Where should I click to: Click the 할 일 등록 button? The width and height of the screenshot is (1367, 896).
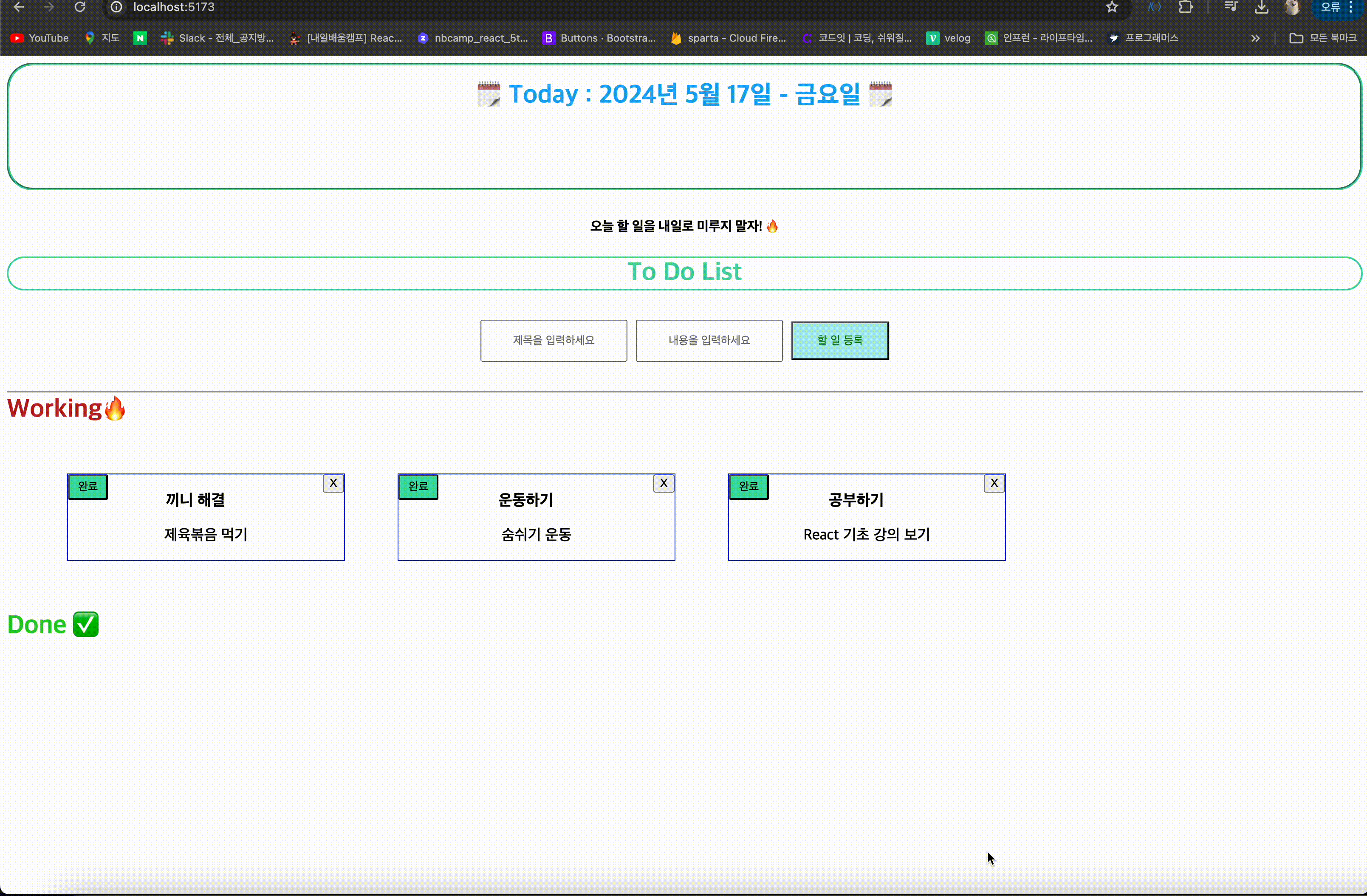click(x=840, y=341)
